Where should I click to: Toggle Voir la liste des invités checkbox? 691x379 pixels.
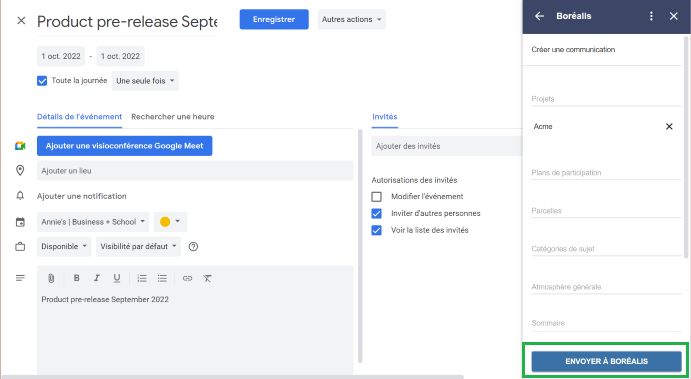(x=376, y=230)
